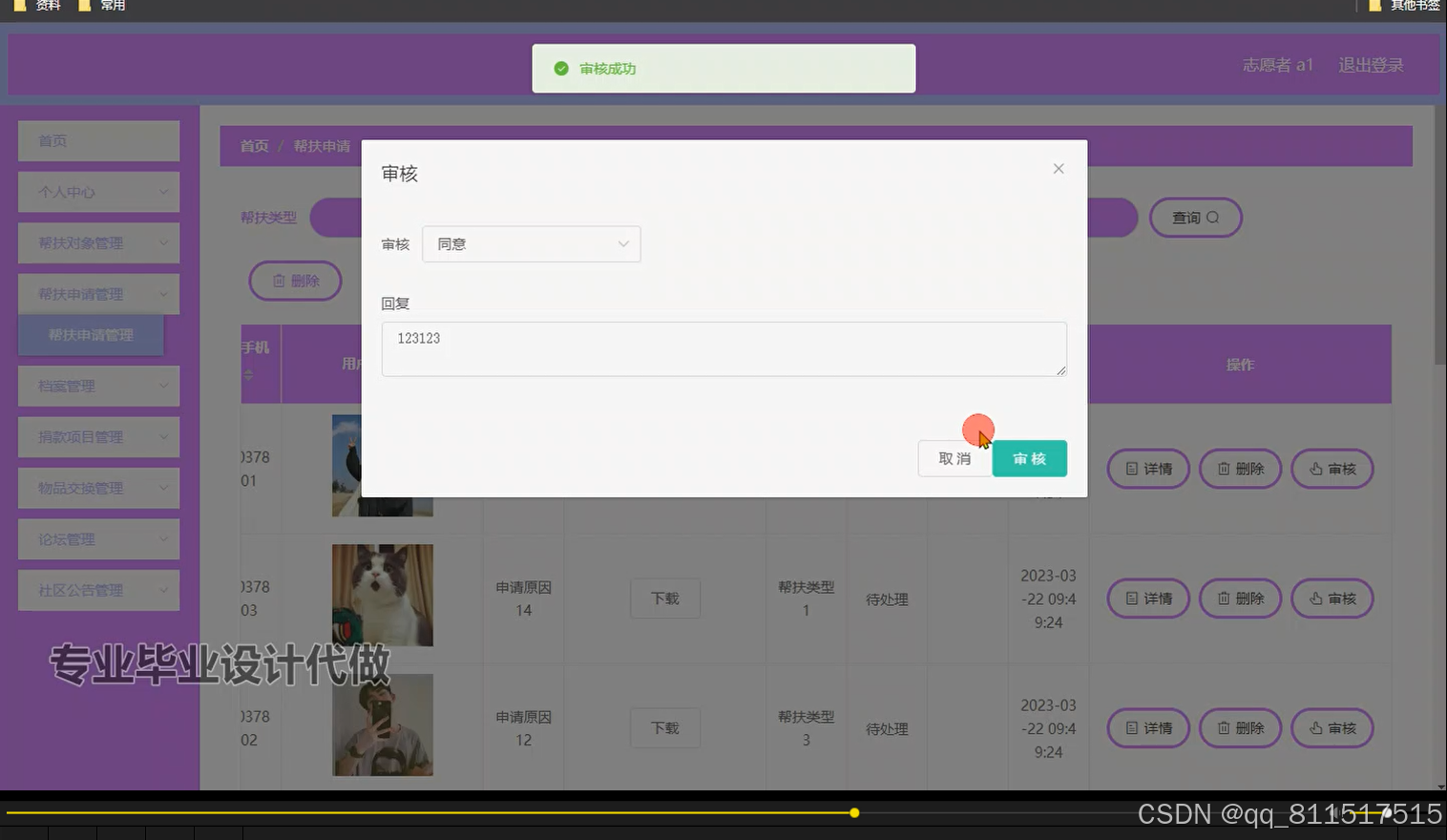Viewport: 1447px width, 840px height.
Task: Click the 回复 textarea containing 123123
Action: tap(723, 349)
